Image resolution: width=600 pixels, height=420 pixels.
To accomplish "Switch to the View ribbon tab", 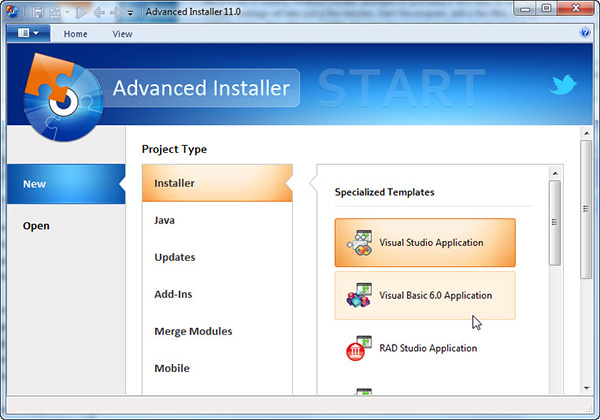I will [x=122, y=34].
